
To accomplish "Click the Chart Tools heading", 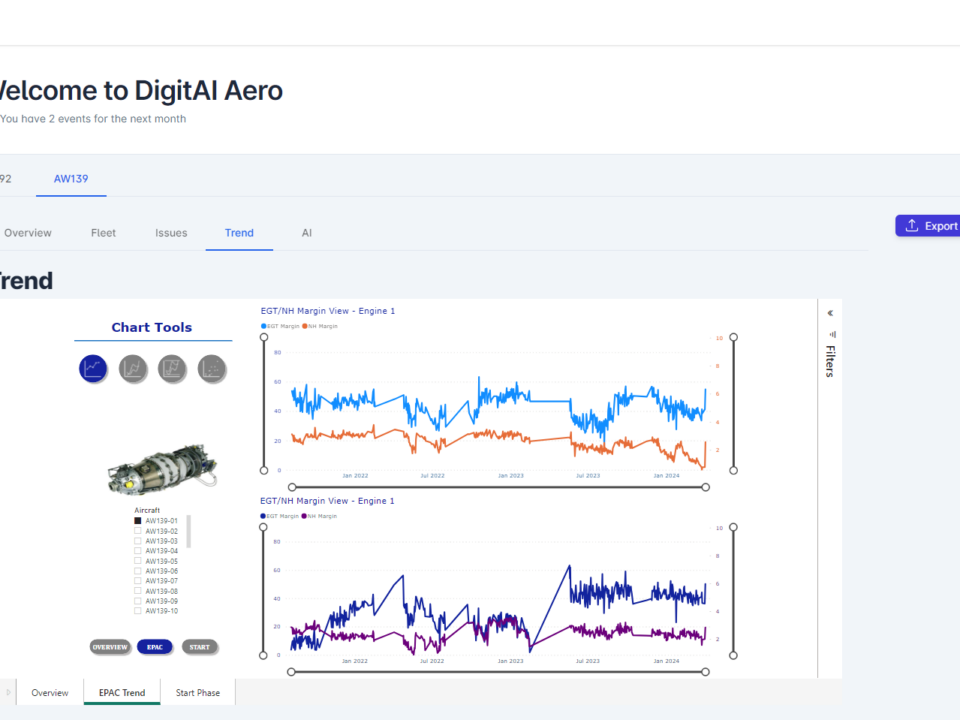I will (x=152, y=328).
